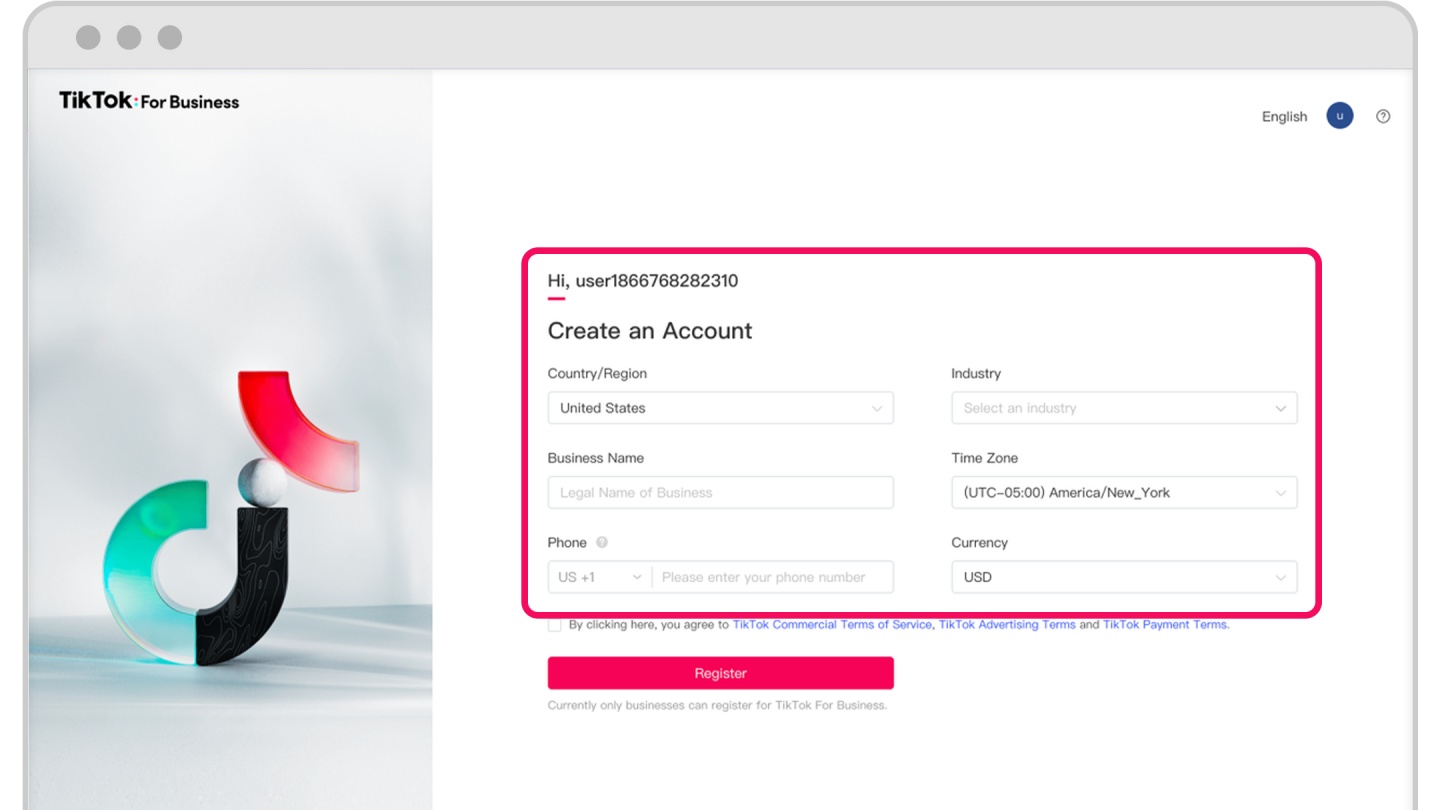The height and width of the screenshot is (810, 1440).
Task: Open TikTok Payment Terms link
Action: (1165, 625)
